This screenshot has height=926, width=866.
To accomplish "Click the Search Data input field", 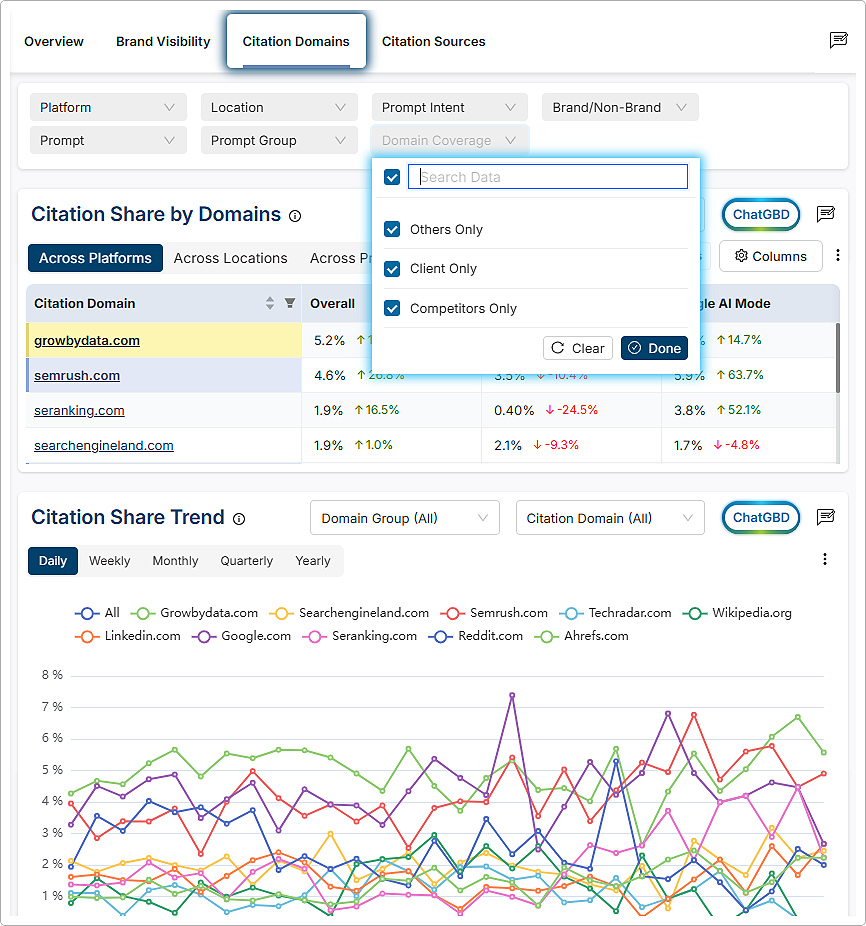I will tap(548, 177).
